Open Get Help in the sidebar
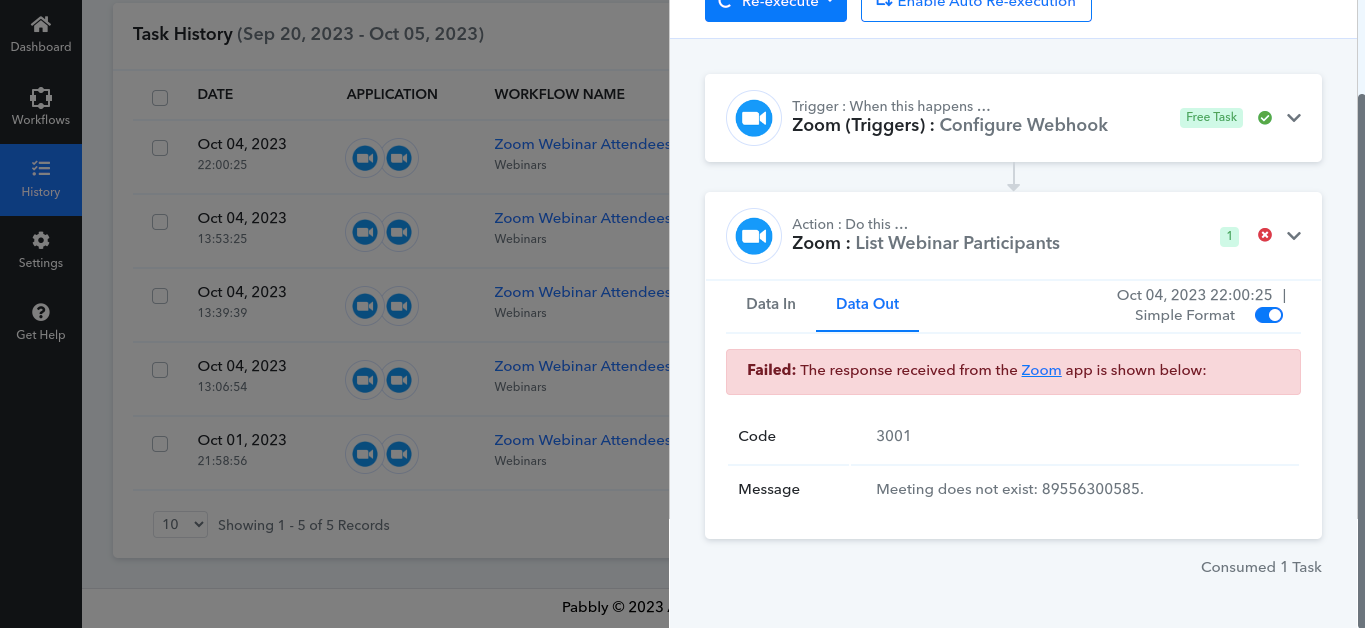Viewport: 1365px width, 628px height. pyautogui.click(x=41, y=322)
